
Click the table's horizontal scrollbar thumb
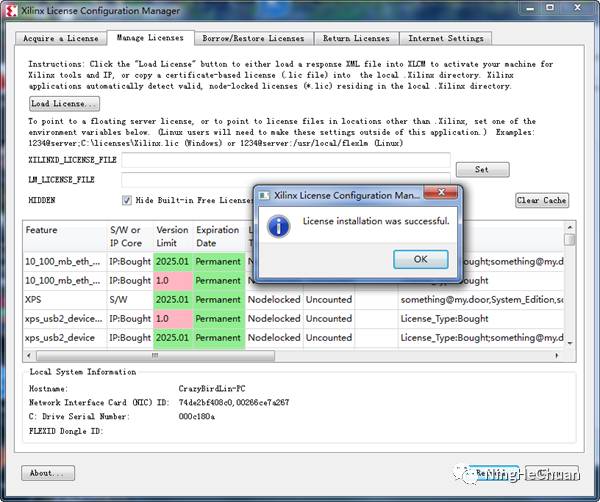pyautogui.click(x=153, y=355)
